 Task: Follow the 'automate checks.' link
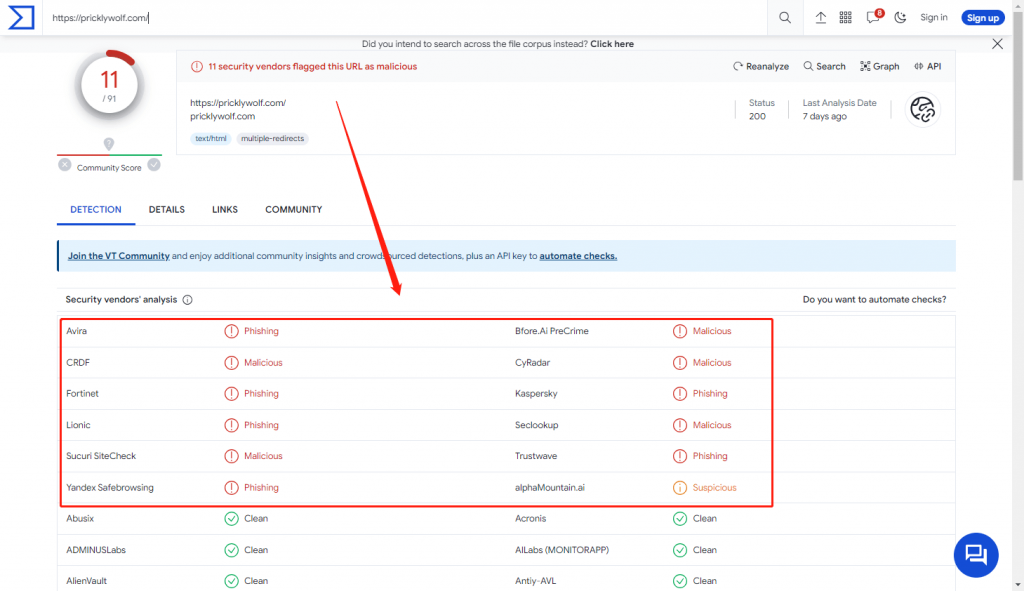578,256
